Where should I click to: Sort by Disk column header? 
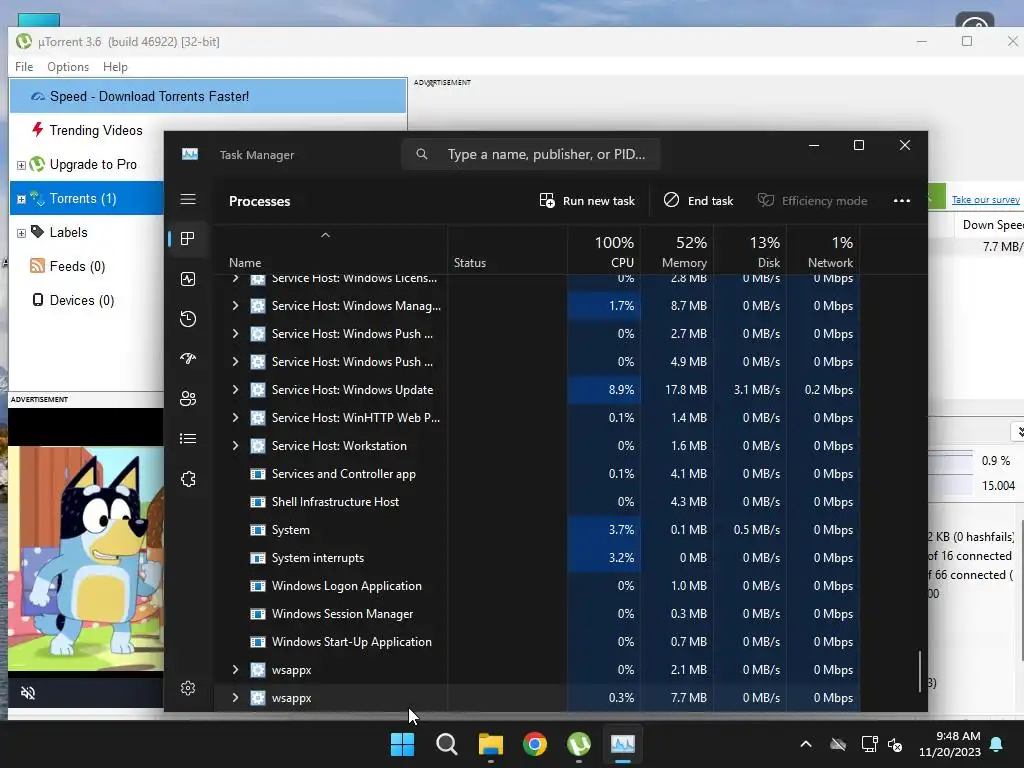click(x=750, y=251)
